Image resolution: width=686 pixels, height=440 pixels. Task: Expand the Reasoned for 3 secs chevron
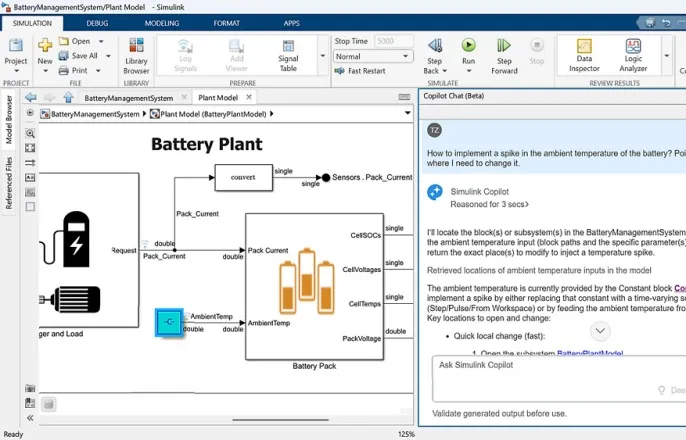coord(527,204)
